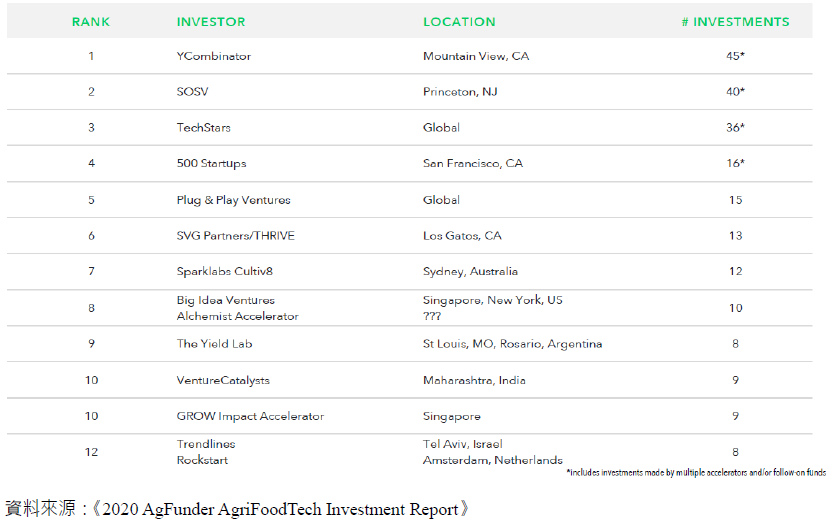833x523 pixels.
Task: Click rank 1 cell
Action: tap(91, 56)
